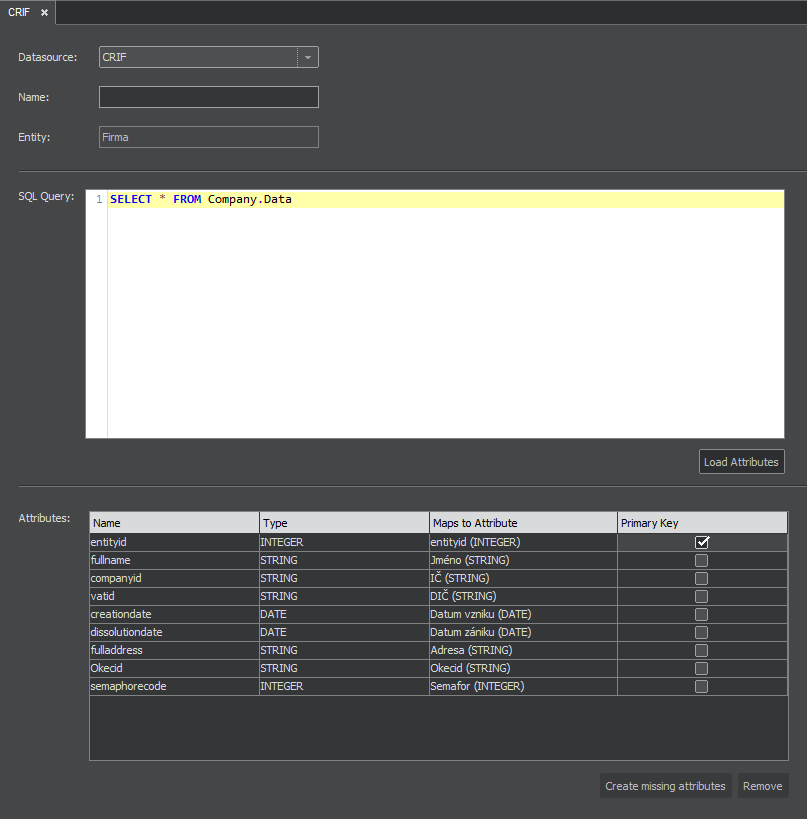Enable Primary Key for fullname
This screenshot has height=819, width=807.
click(x=701, y=560)
